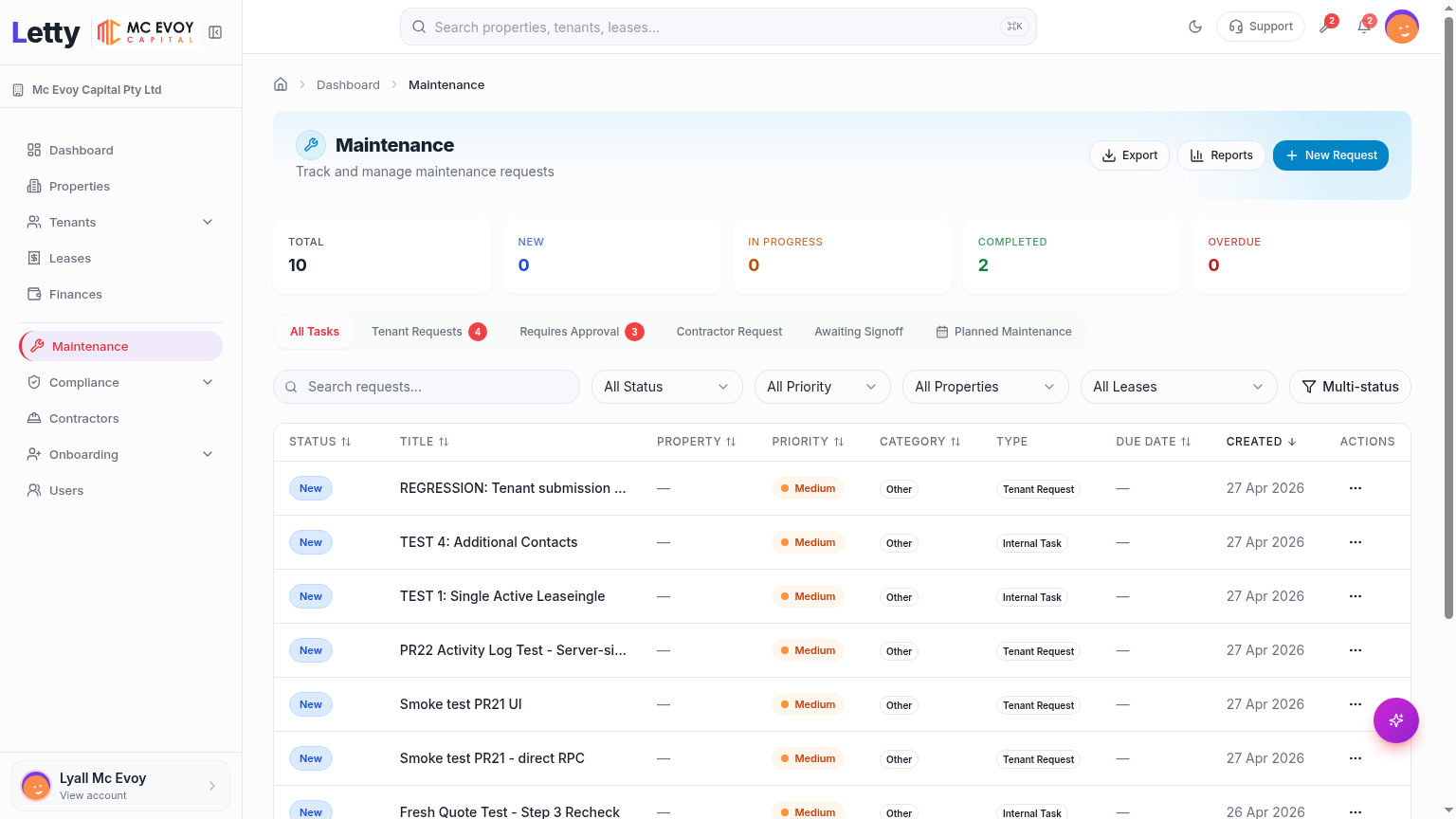Toggle dark mode moon icon
Image resolution: width=1456 pixels, height=819 pixels.
1195,27
